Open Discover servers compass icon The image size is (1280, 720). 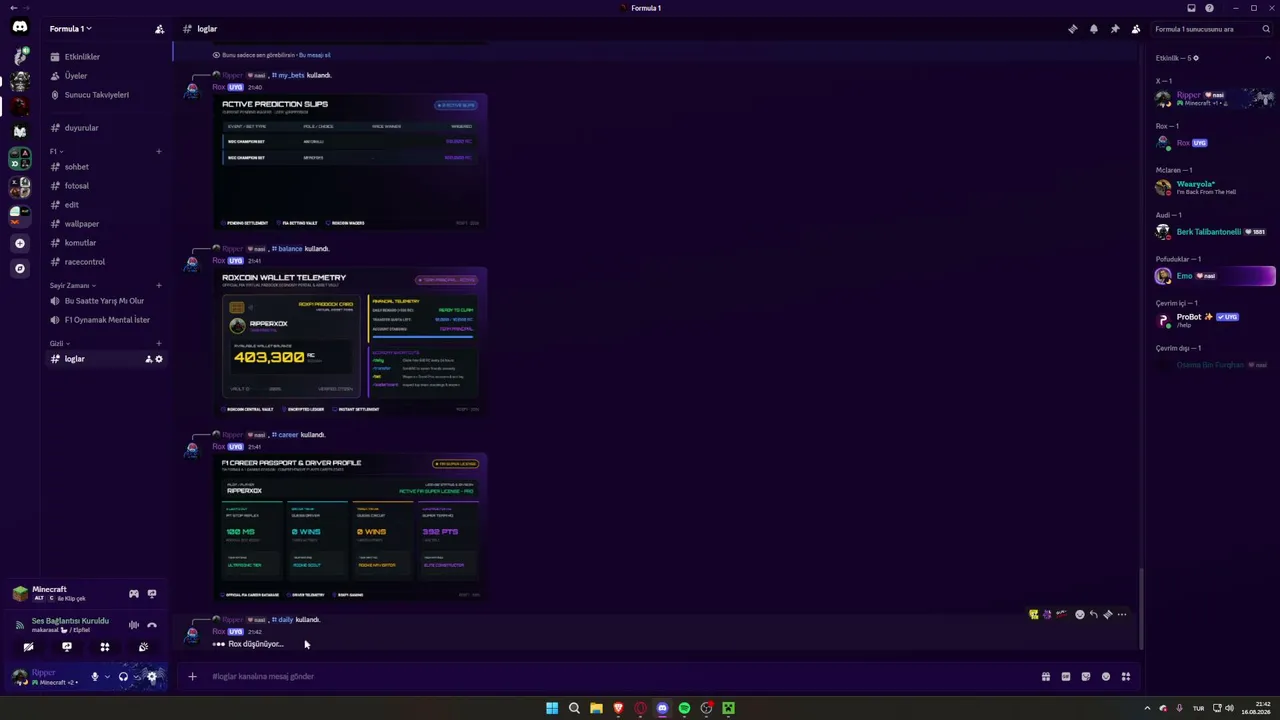pos(20,268)
